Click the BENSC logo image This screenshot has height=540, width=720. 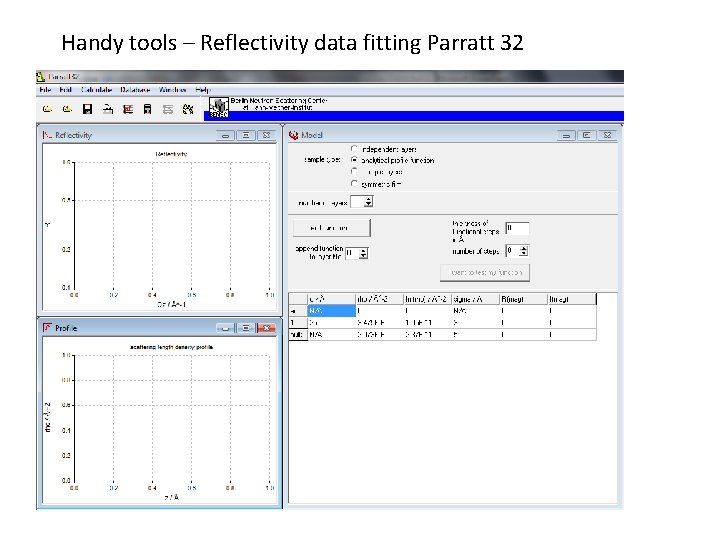click(x=219, y=107)
